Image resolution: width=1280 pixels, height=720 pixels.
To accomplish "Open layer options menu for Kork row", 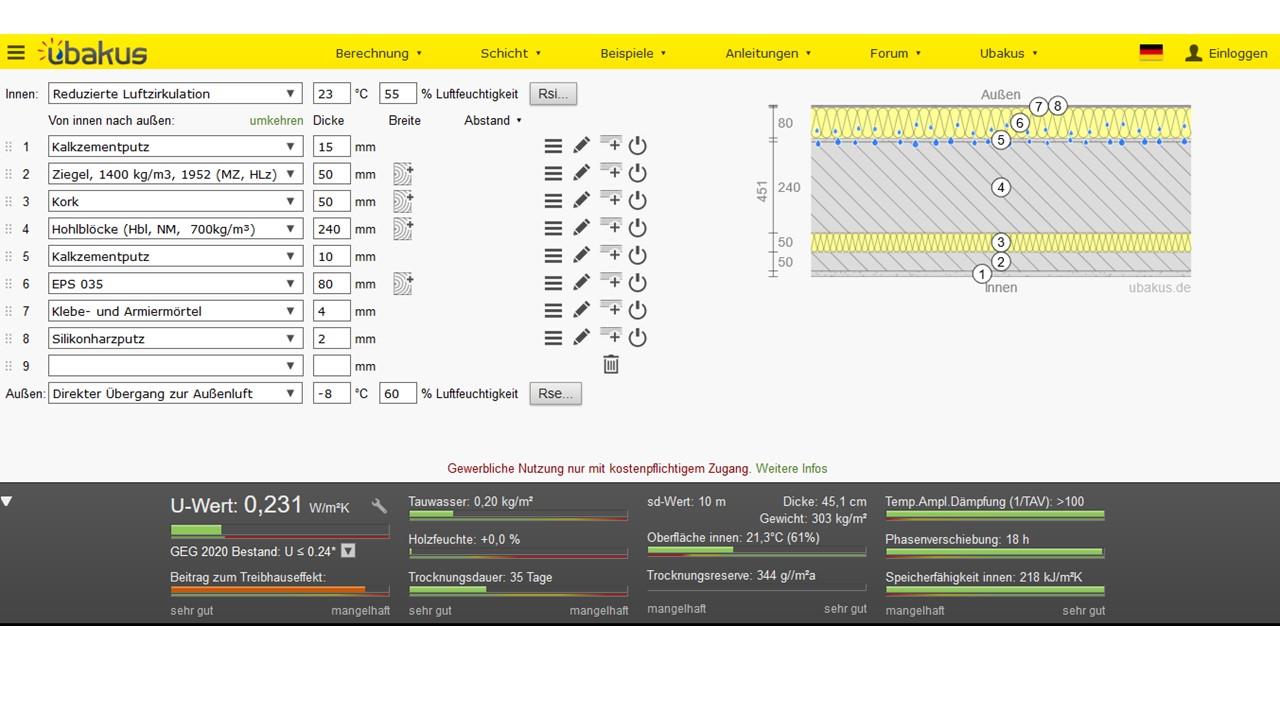I will (553, 201).
